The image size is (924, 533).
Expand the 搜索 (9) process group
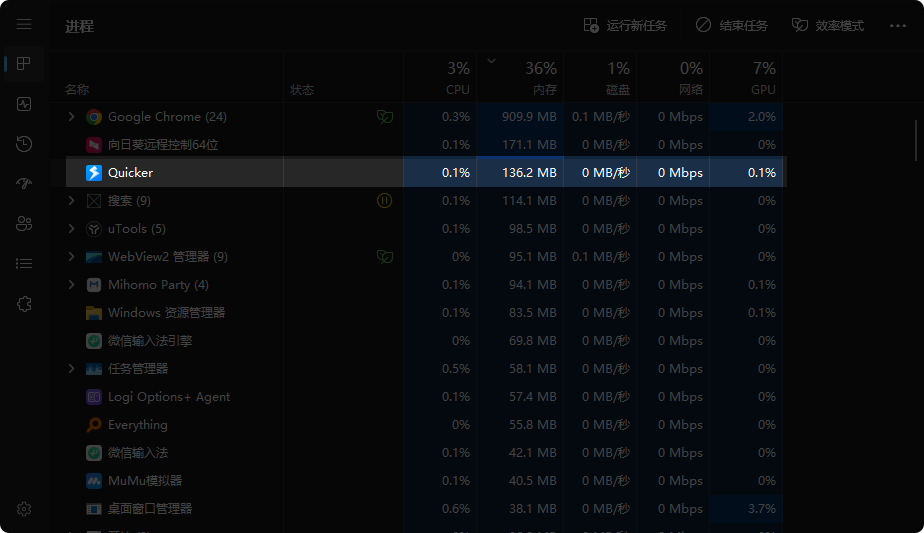click(71, 200)
